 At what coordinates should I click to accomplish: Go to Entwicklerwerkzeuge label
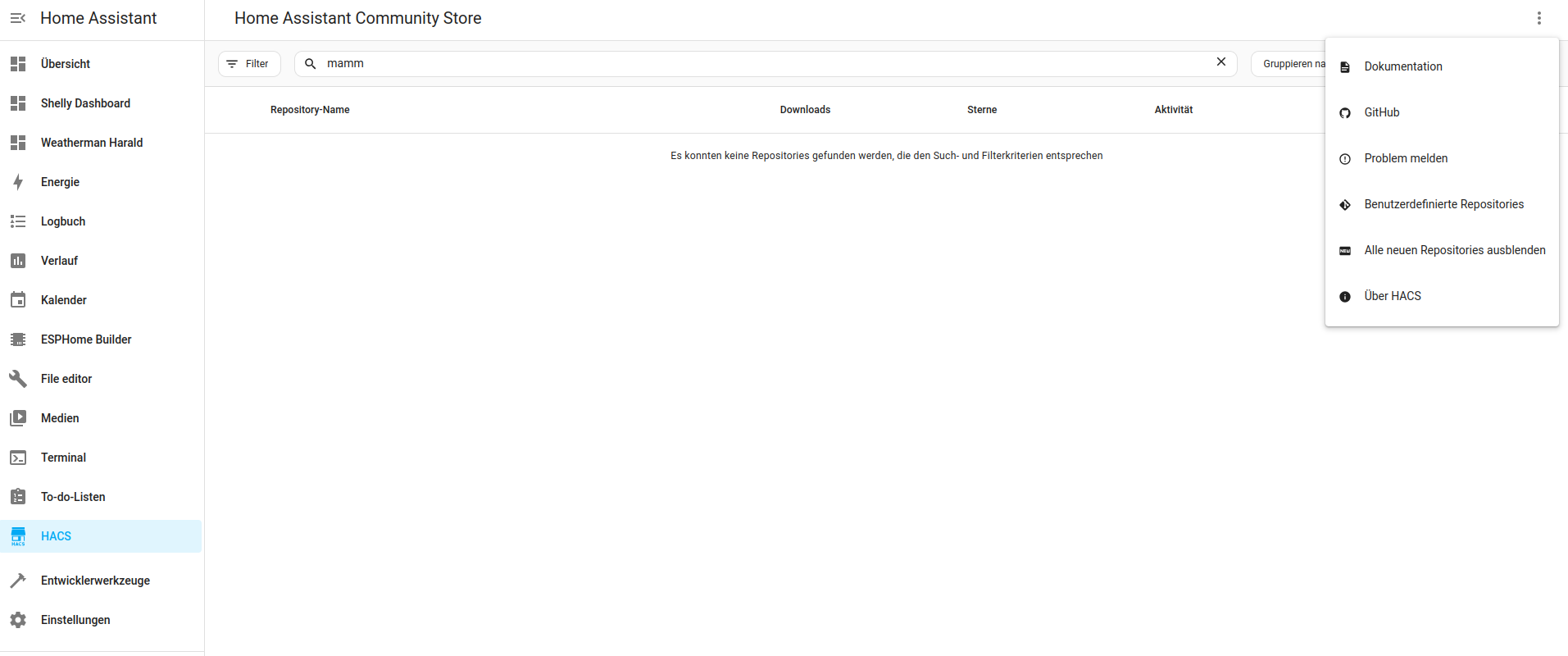[95, 581]
